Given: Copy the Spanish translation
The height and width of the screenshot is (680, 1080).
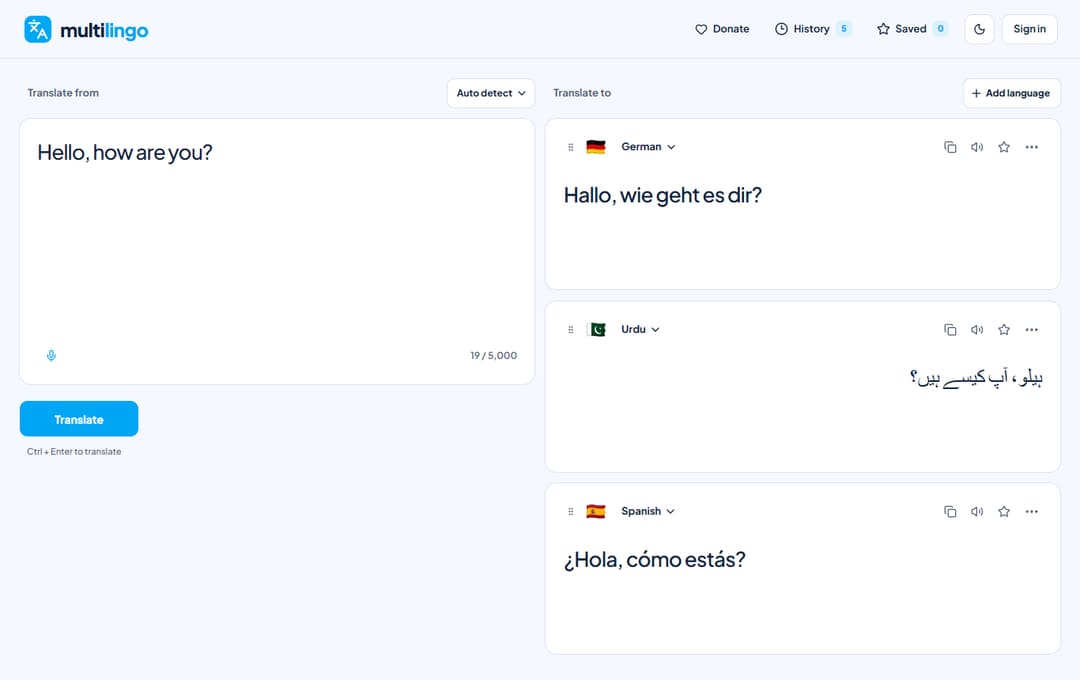Looking at the screenshot, I should (950, 511).
